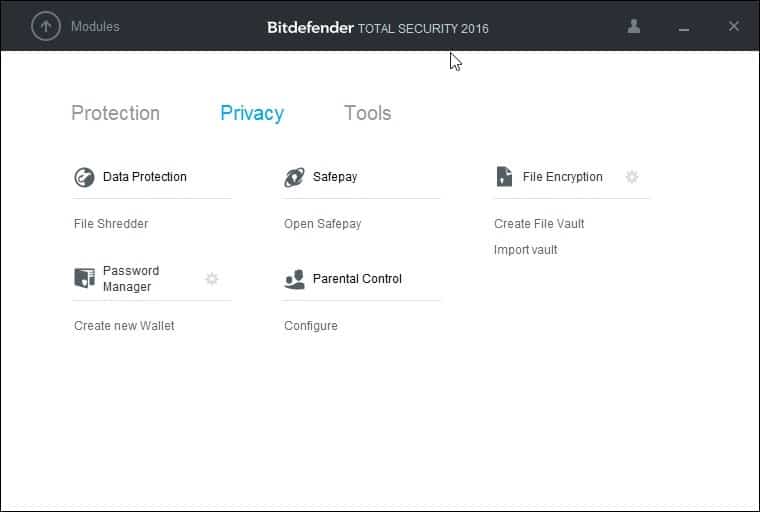Click the Safepay planet icon
This screenshot has height=512, width=760.
pos(294,177)
